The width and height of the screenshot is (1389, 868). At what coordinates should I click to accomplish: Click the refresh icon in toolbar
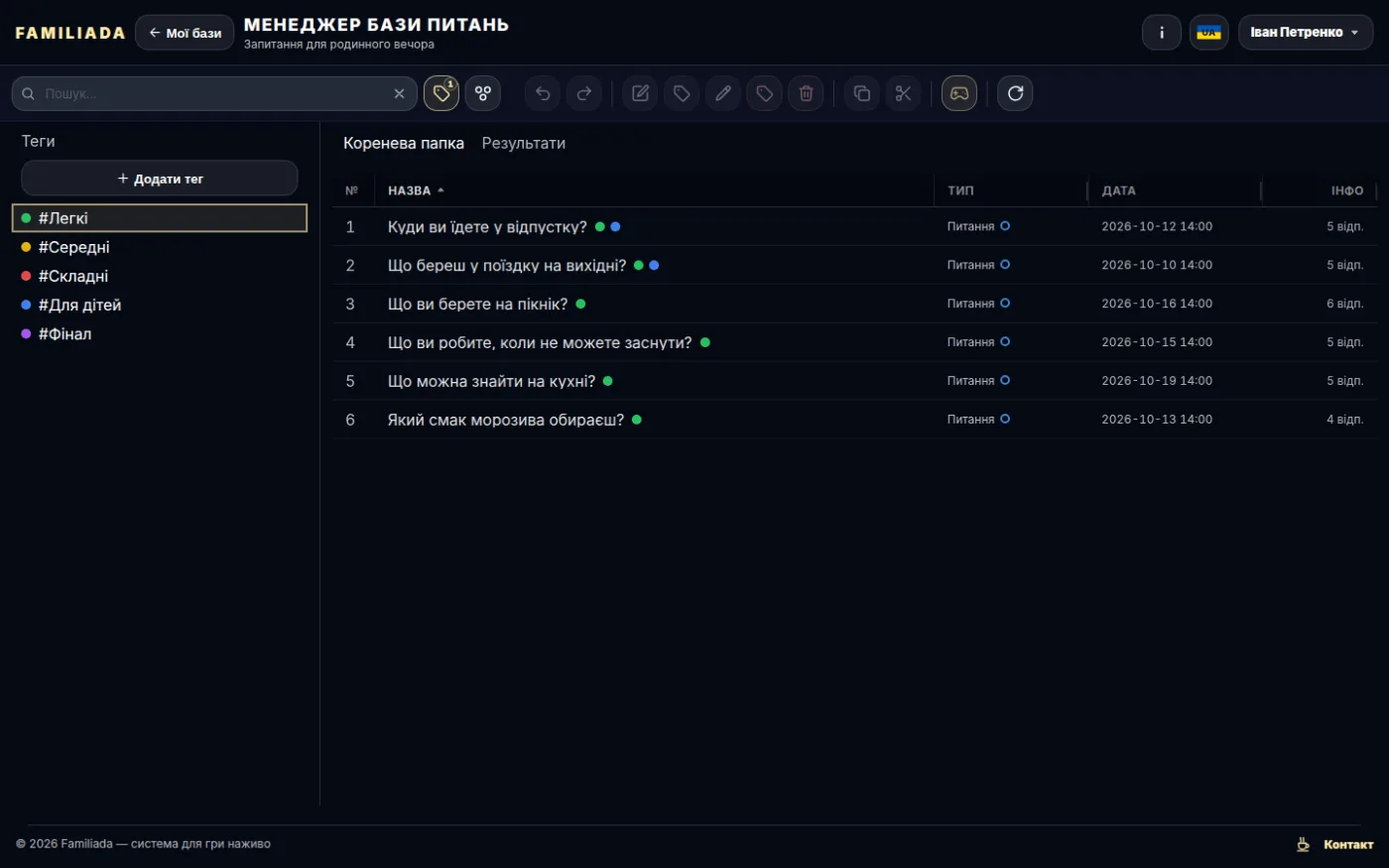pyautogui.click(x=1015, y=93)
